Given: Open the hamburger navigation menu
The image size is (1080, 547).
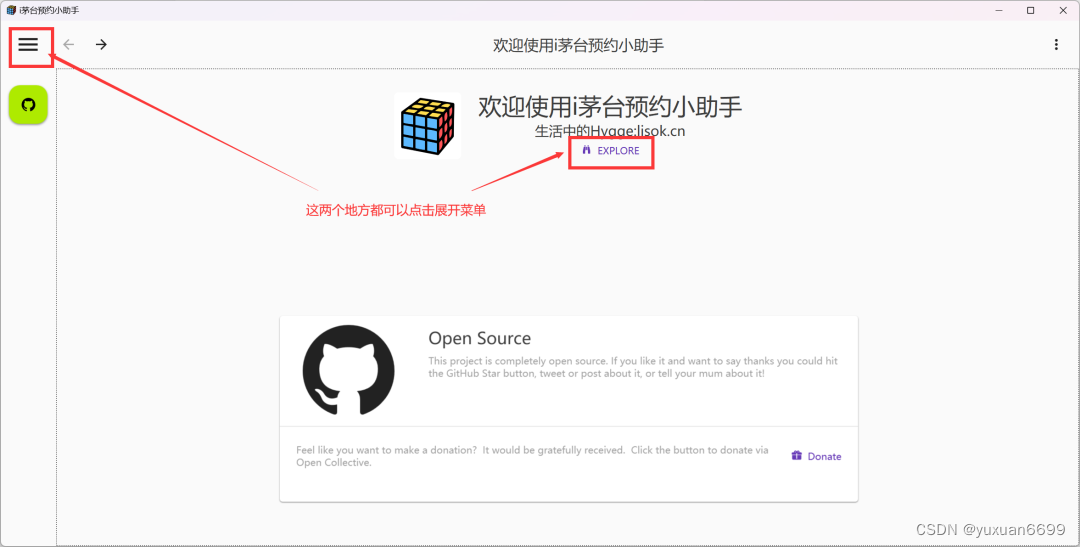Looking at the screenshot, I should (x=28, y=45).
